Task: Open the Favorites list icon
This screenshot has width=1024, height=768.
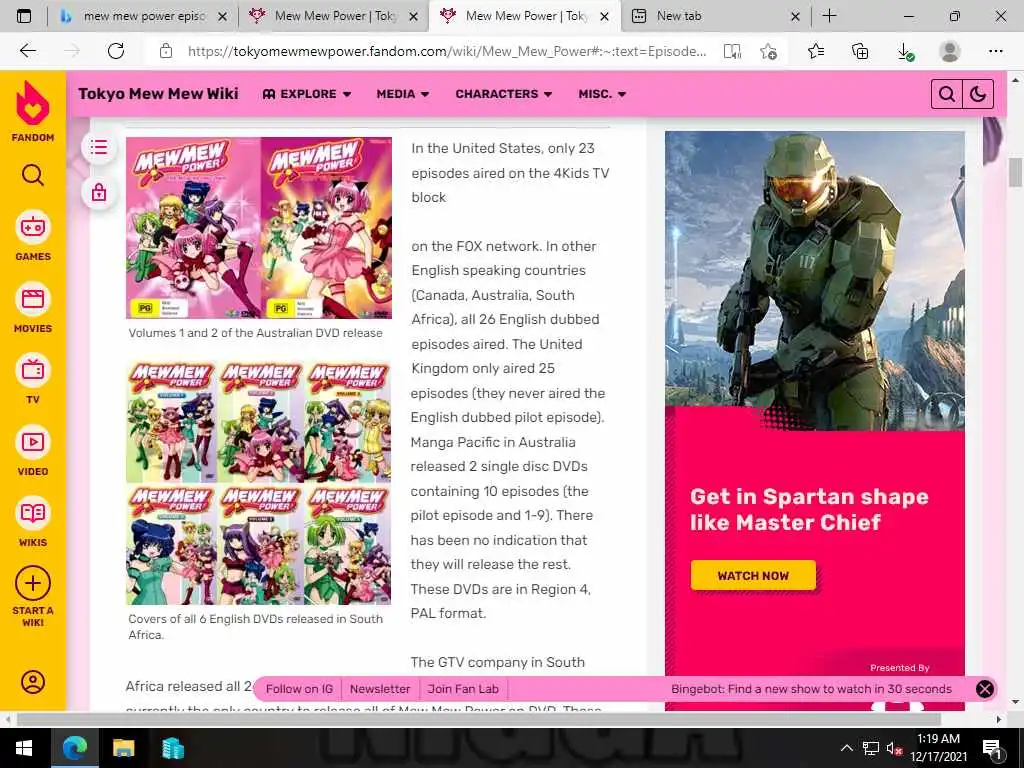Action: 816,51
